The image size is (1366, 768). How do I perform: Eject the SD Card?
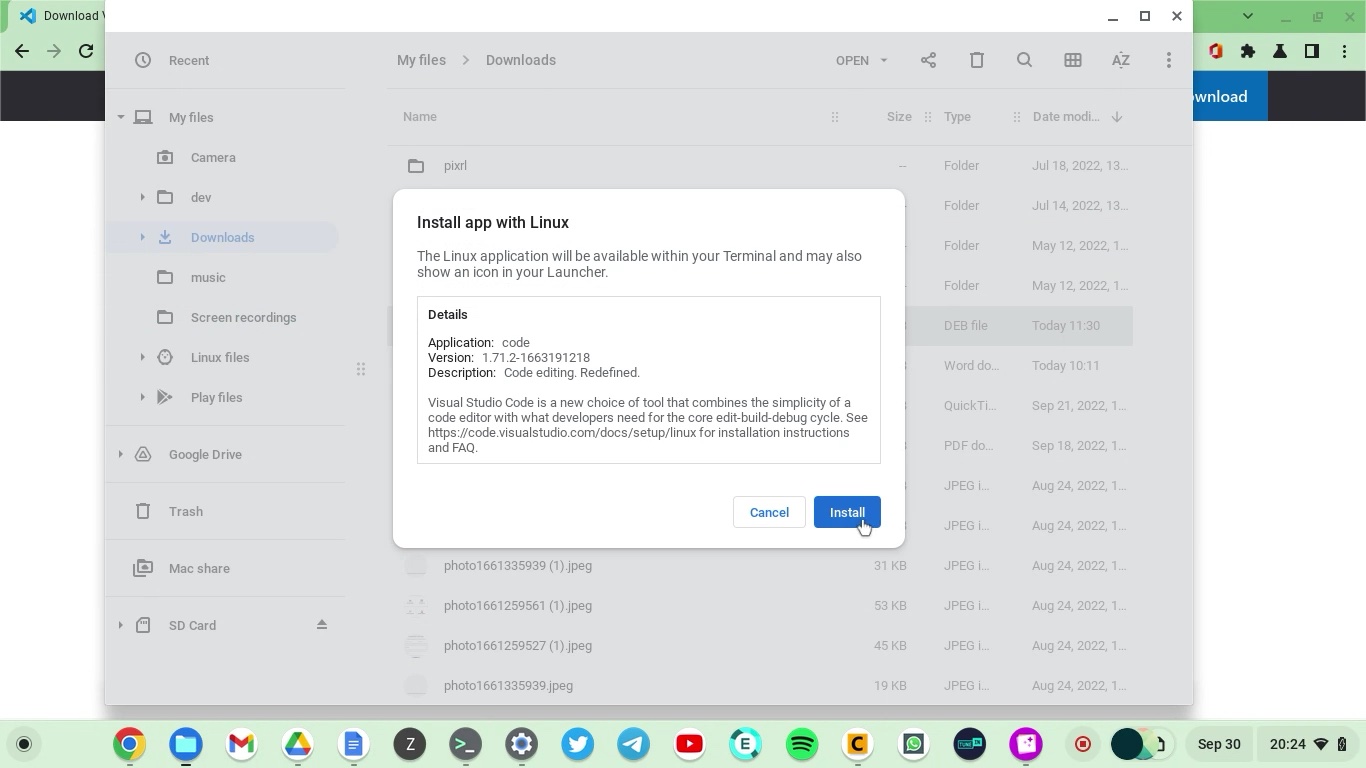click(x=322, y=625)
